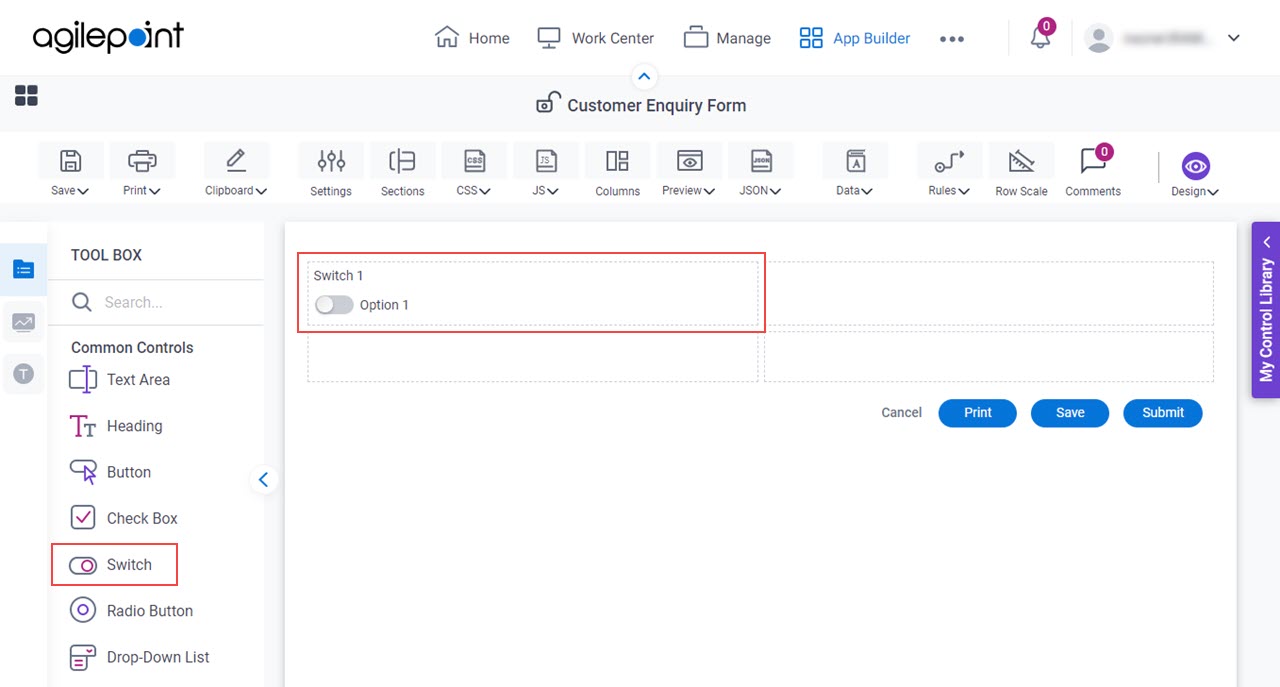Select the Row Scale tool
The image size is (1280, 687).
click(1021, 170)
